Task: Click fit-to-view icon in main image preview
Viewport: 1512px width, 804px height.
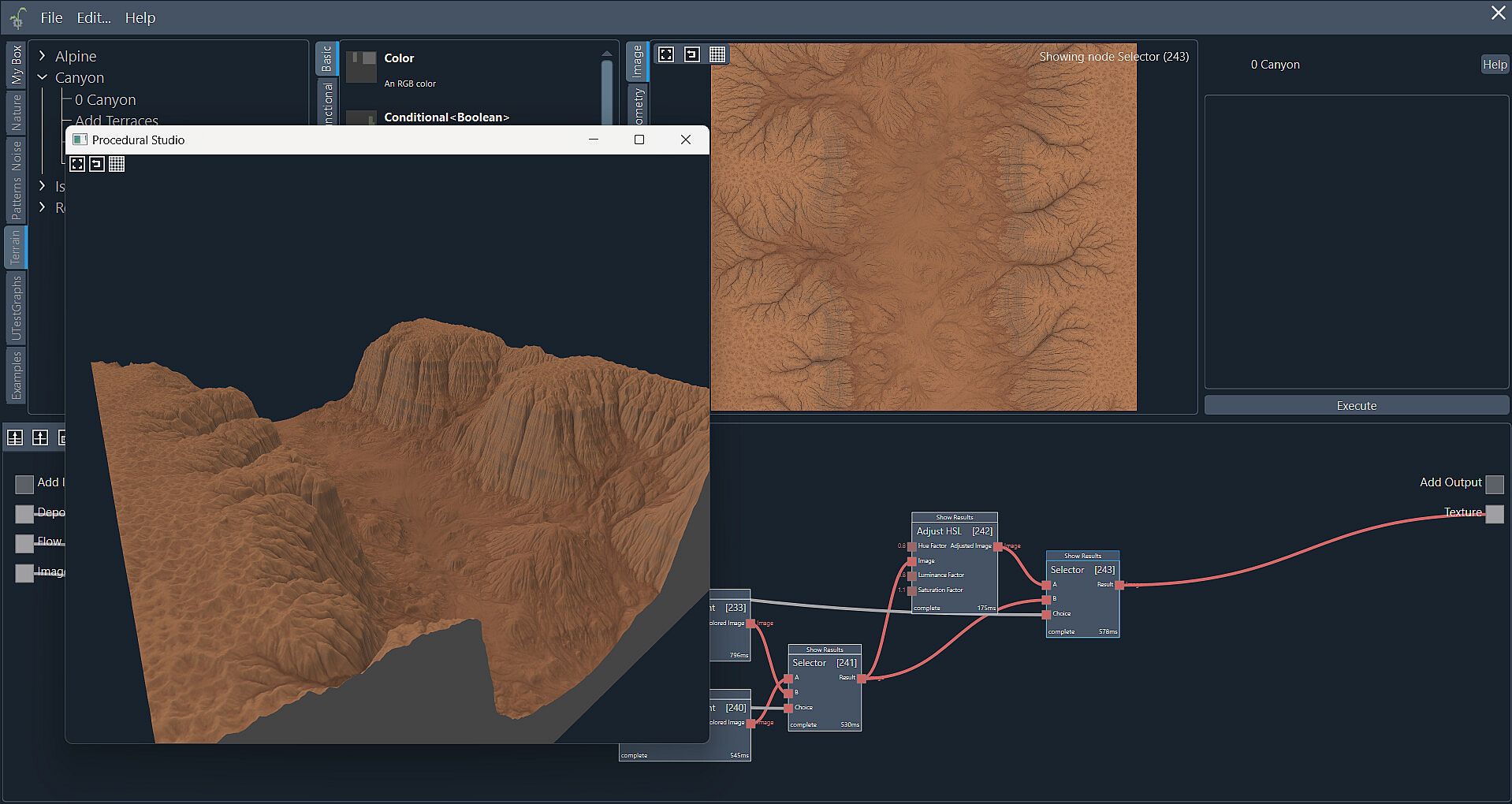Action: (666, 54)
